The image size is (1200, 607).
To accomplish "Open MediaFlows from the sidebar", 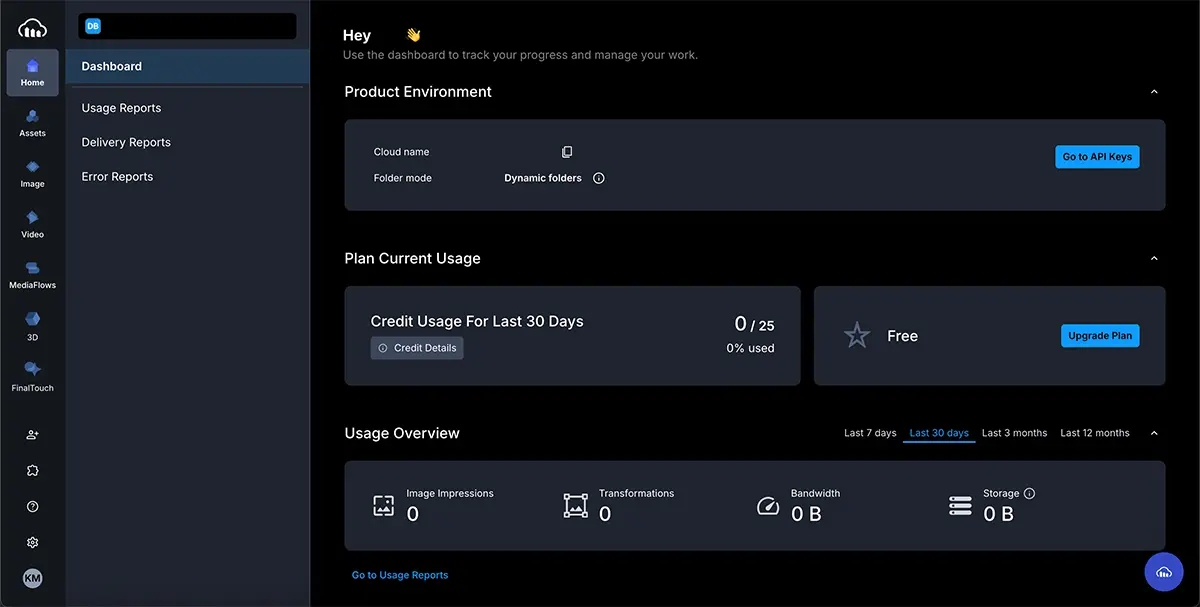I will (x=32, y=275).
